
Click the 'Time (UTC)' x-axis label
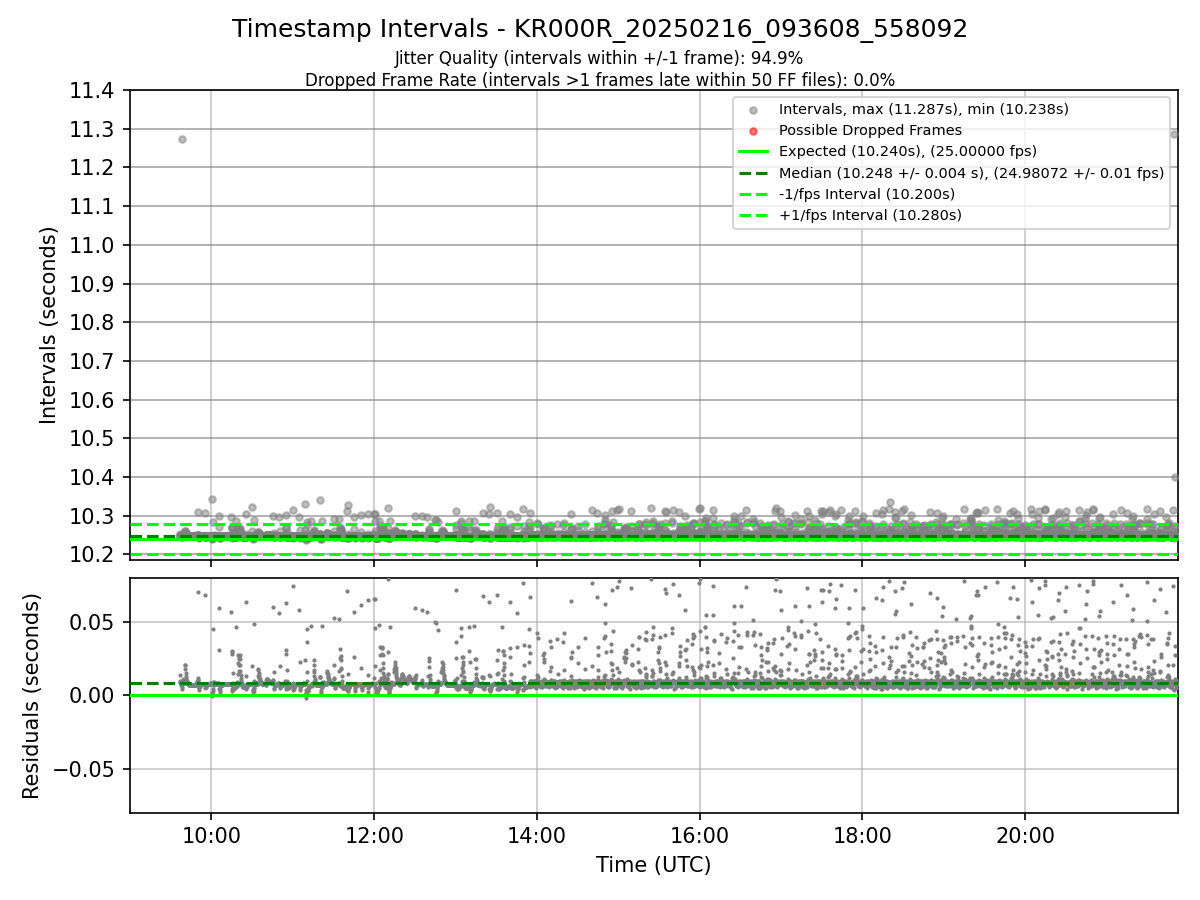click(653, 865)
